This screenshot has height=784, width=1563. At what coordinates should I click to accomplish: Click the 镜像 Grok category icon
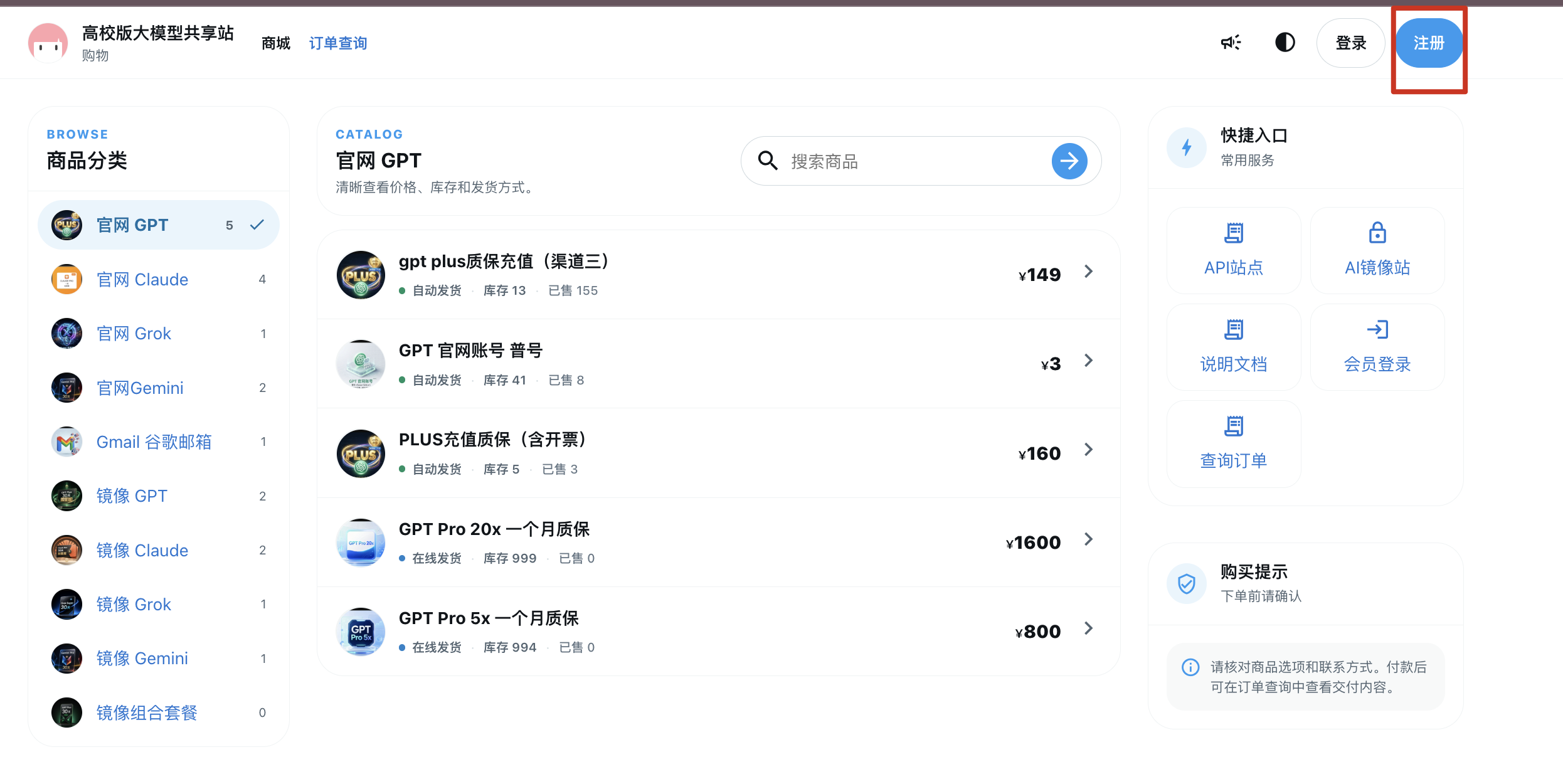click(66, 605)
